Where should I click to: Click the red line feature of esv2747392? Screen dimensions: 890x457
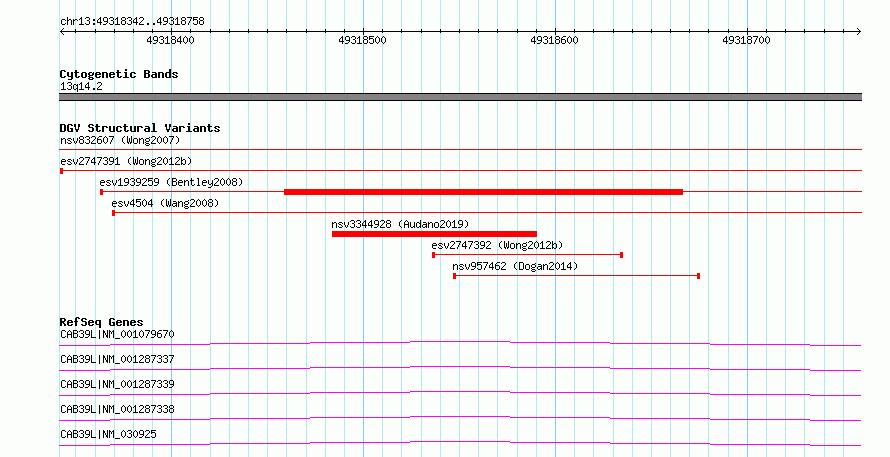528,255
